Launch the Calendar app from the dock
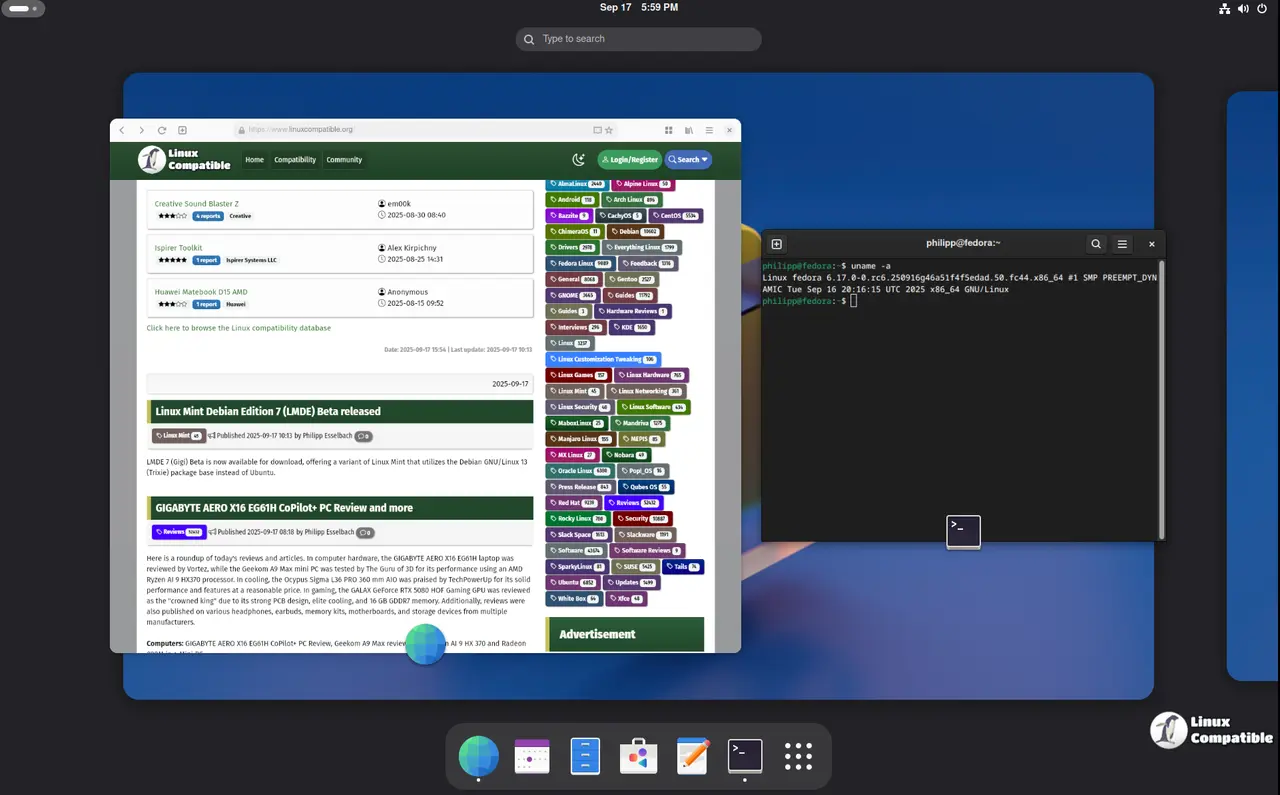This screenshot has height=795, width=1280. click(x=532, y=756)
